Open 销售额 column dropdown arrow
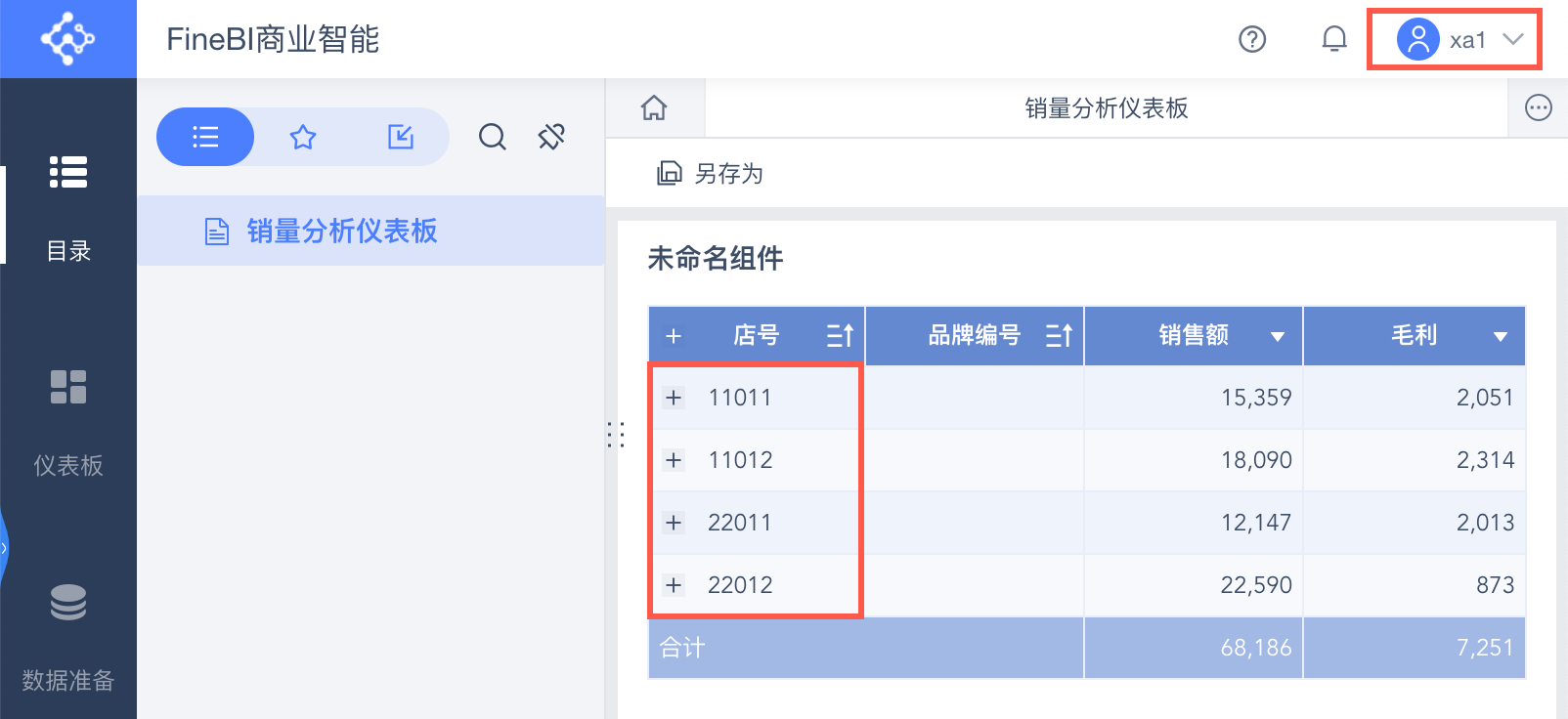1568x719 pixels. [x=1277, y=337]
